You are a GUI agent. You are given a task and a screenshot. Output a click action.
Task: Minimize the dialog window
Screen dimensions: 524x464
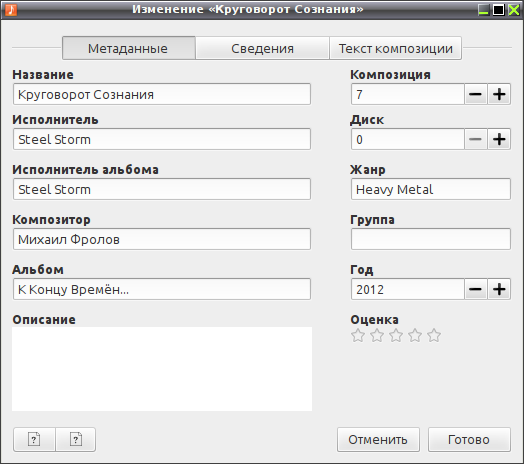483,10
